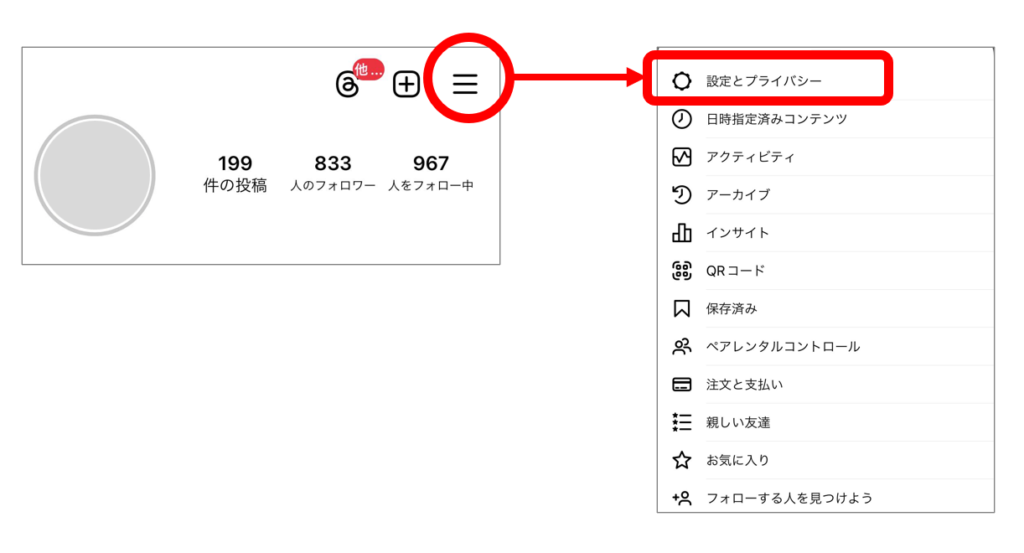Image resolution: width=1024 pixels, height=553 pixels.
Task: Click the gray profile picture circle
Action: click(x=95, y=176)
